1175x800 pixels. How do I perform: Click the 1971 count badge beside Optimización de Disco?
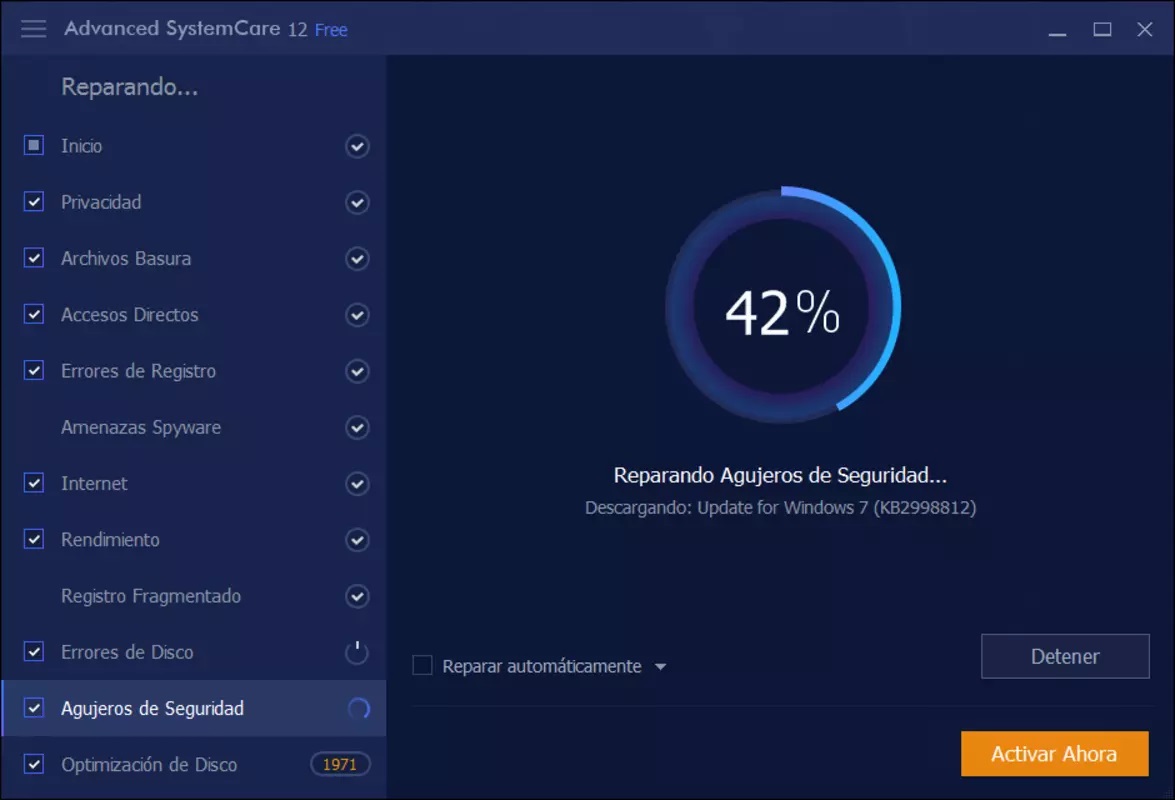339,763
